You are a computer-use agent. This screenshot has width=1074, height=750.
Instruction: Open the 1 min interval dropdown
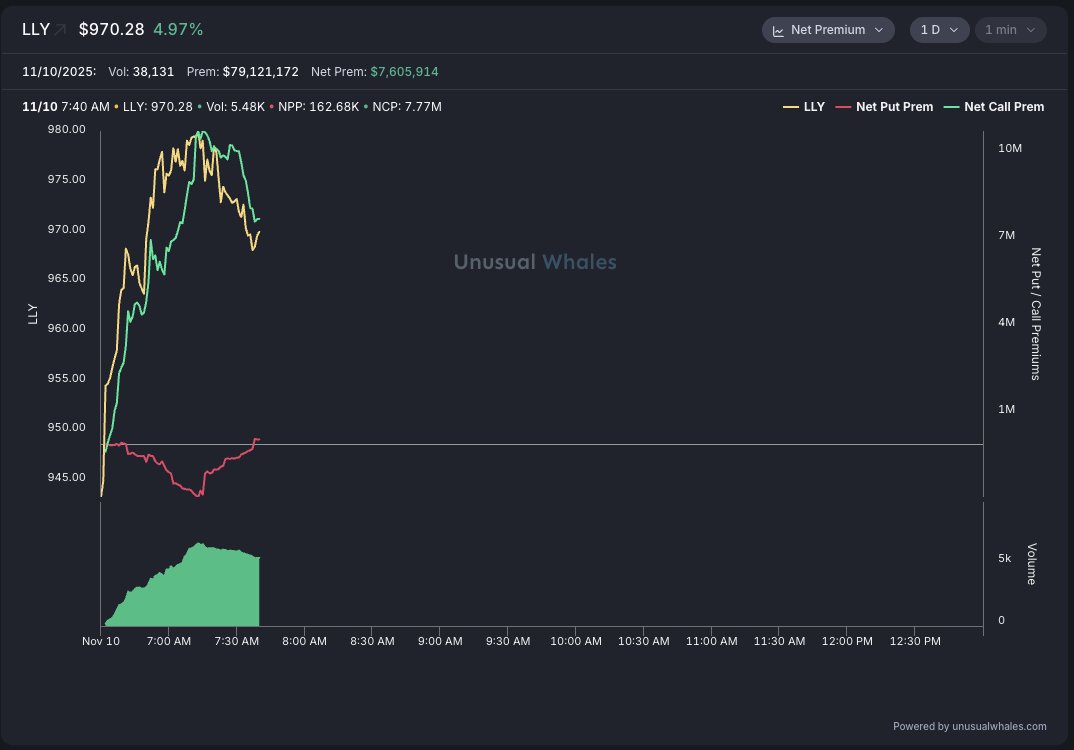[1010, 30]
